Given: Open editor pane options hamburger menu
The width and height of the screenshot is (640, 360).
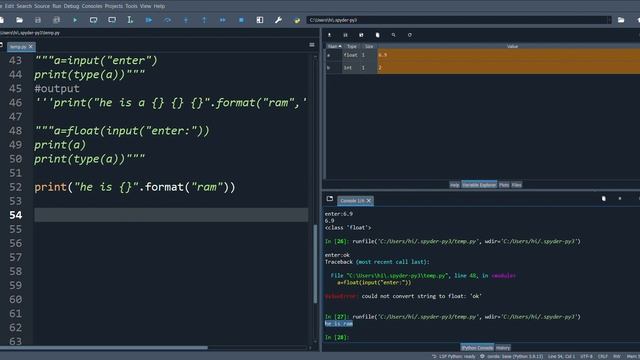Looking at the screenshot, I should tap(312, 45).
